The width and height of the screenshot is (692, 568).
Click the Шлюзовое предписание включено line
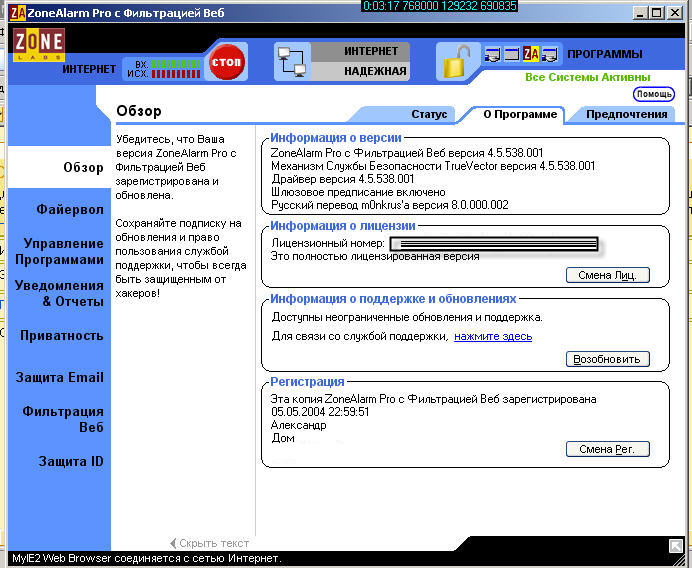click(x=358, y=192)
